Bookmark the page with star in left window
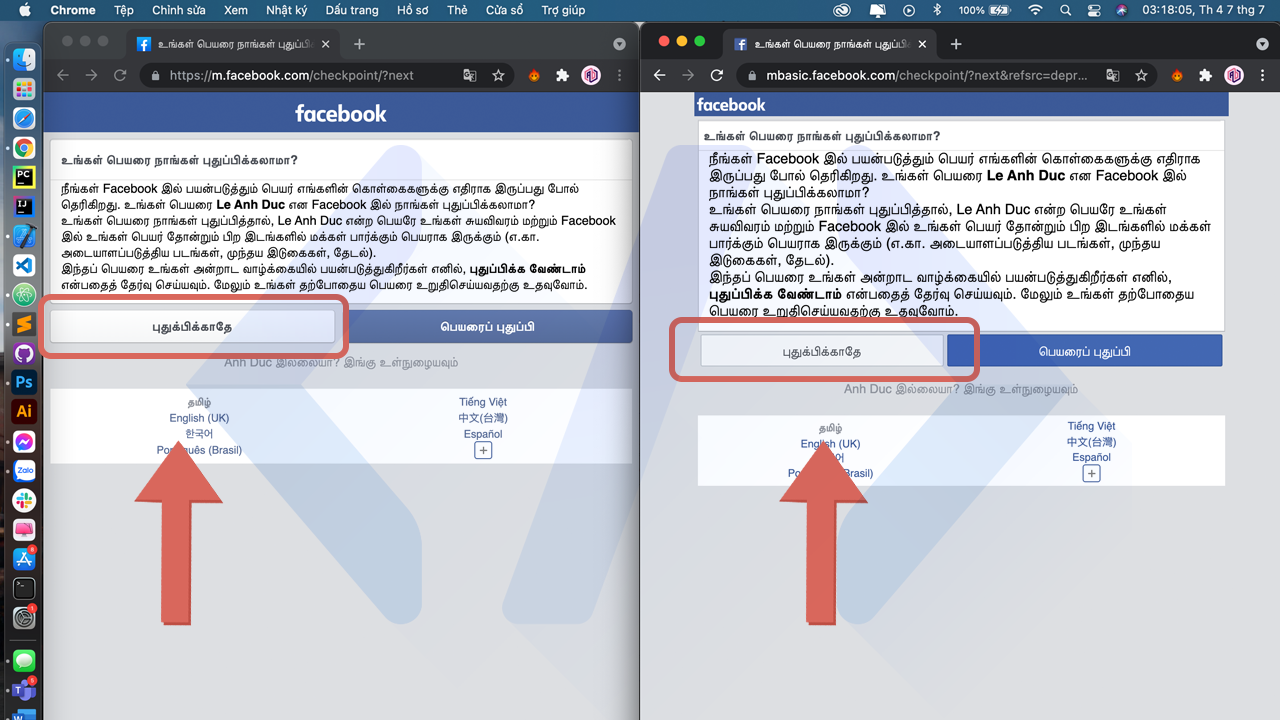1280x720 pixels. pyautogui.click(x=498, y=75)
